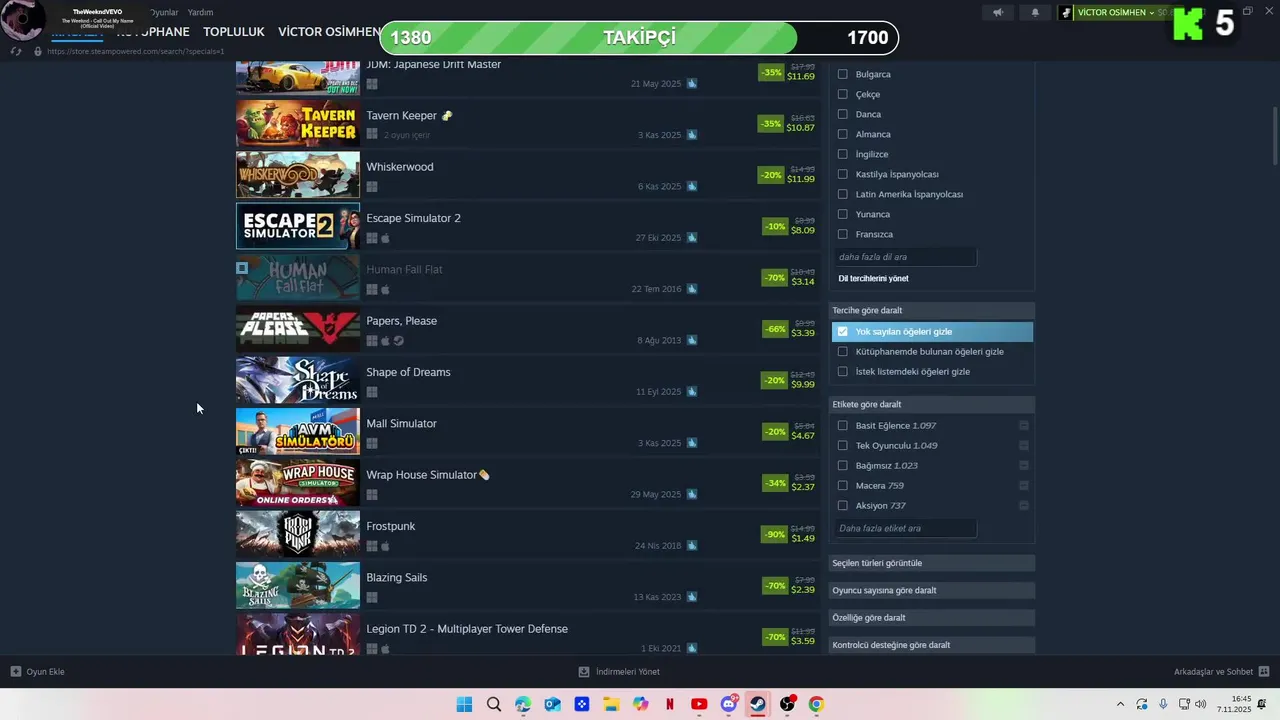Viewport: 1280px width, 720px height.
Task: Click the daha fazla dil ara field
Action: coord(905,257)
